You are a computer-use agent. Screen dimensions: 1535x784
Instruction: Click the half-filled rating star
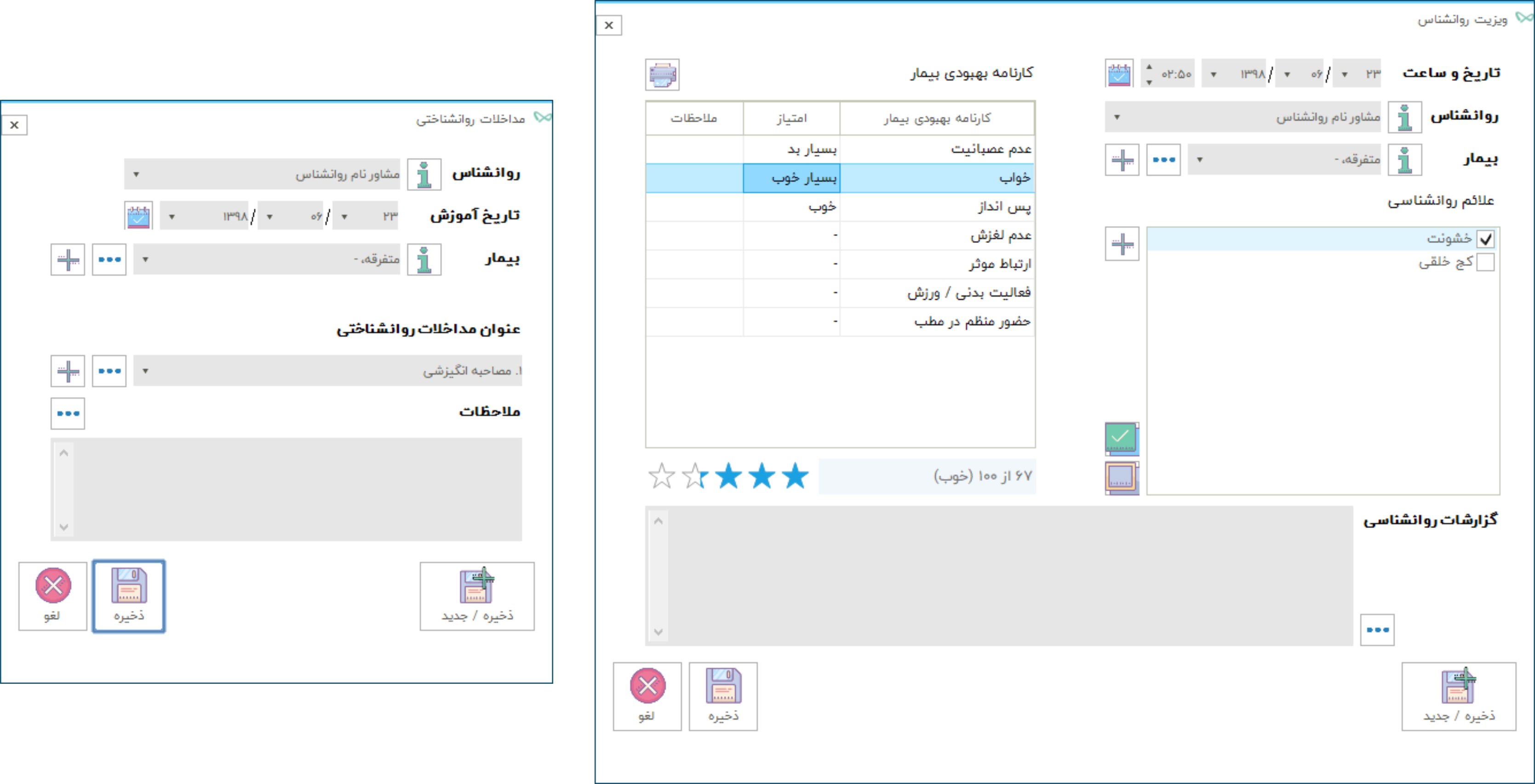pyautogui.click(x=695, y=476)
